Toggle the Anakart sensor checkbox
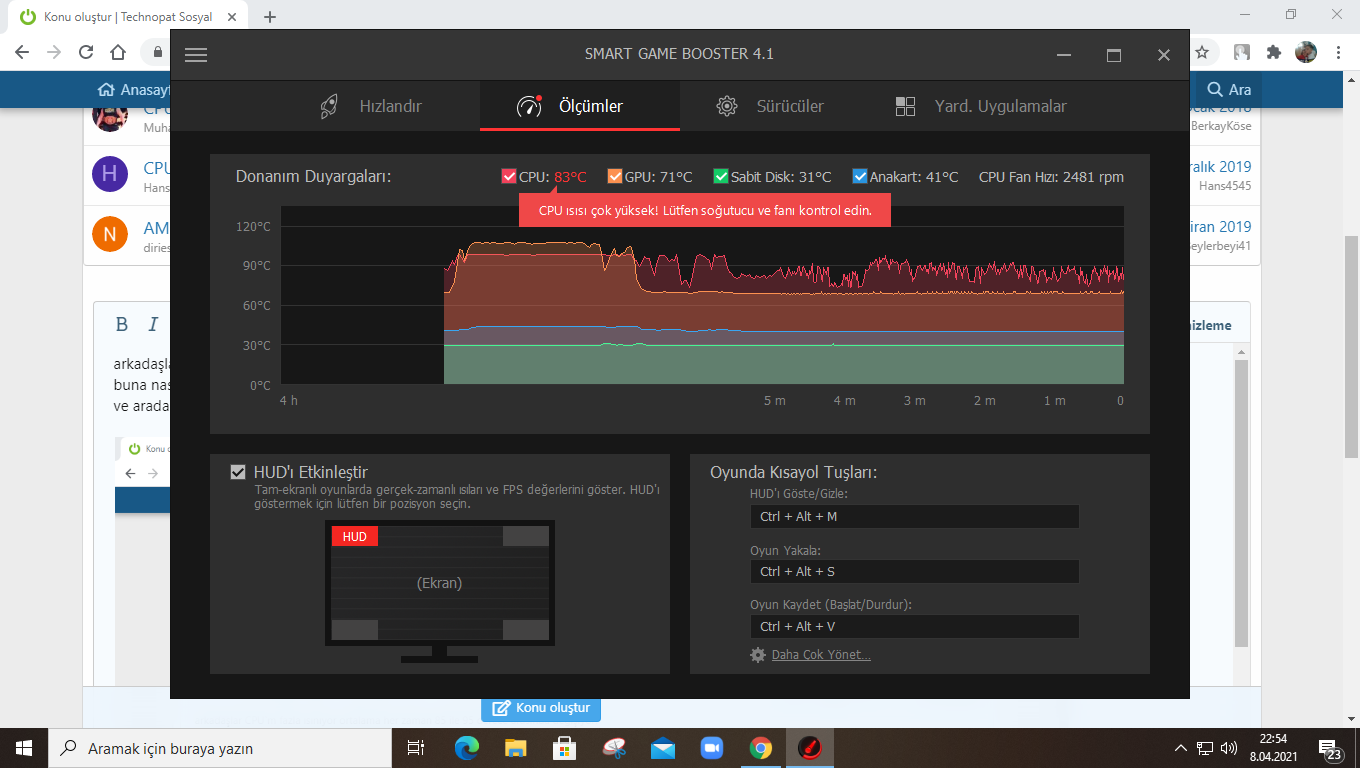Image resolution: width=1360 pixels, height=768 pixels. [x=860, y=177]
